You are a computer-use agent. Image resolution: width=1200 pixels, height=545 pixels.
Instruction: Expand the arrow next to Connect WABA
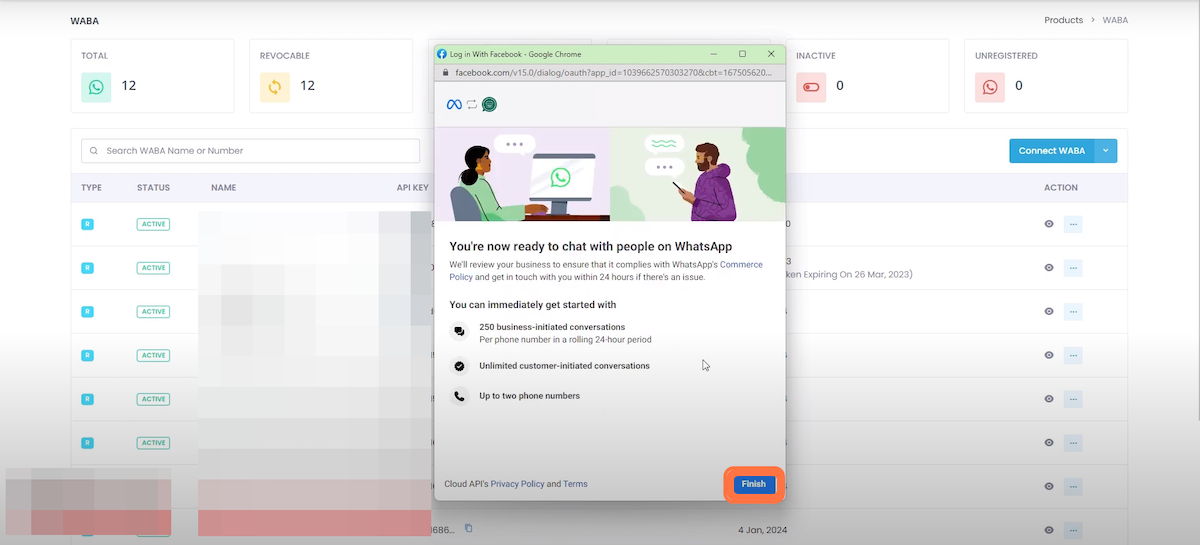coord(1106,151)
